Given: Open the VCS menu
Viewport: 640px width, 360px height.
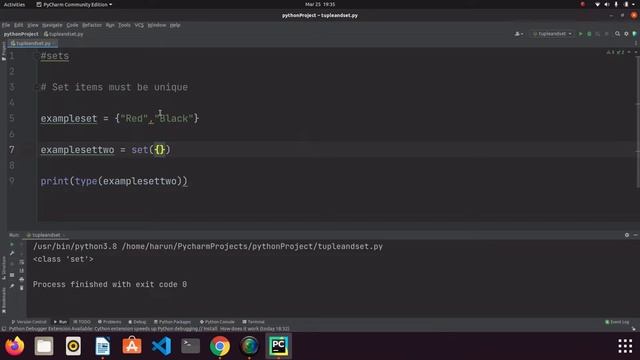Looking at the screenshot, I should click(139, 25).
